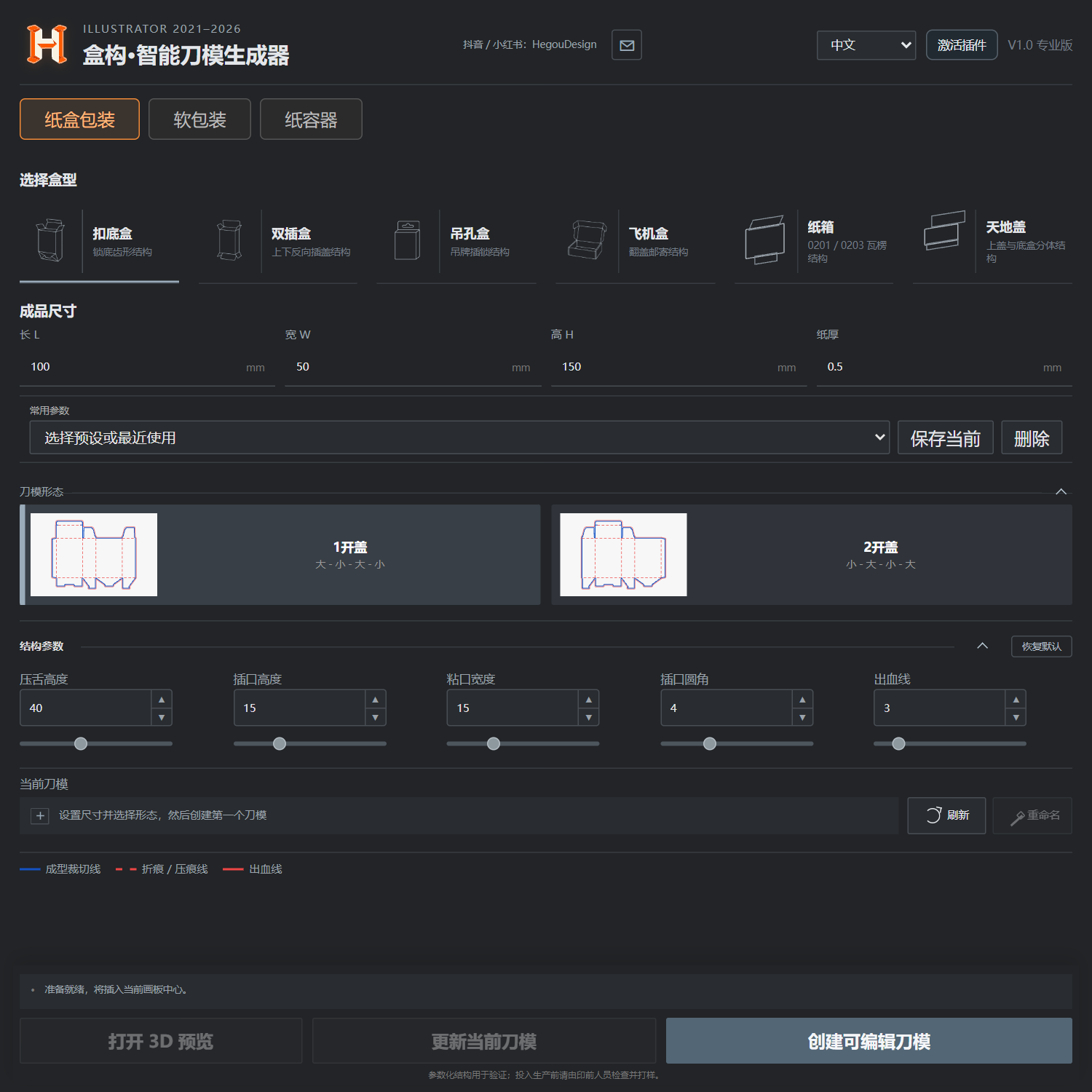Increase 压舌高度 with up arrow

point(162,700)
